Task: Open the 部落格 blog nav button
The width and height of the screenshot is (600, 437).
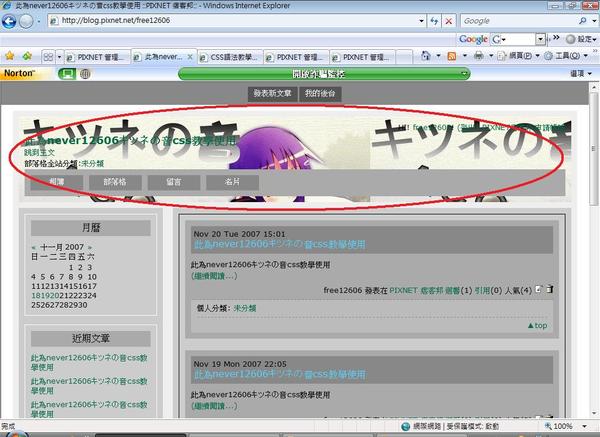Action: click(x=115, y=182)
